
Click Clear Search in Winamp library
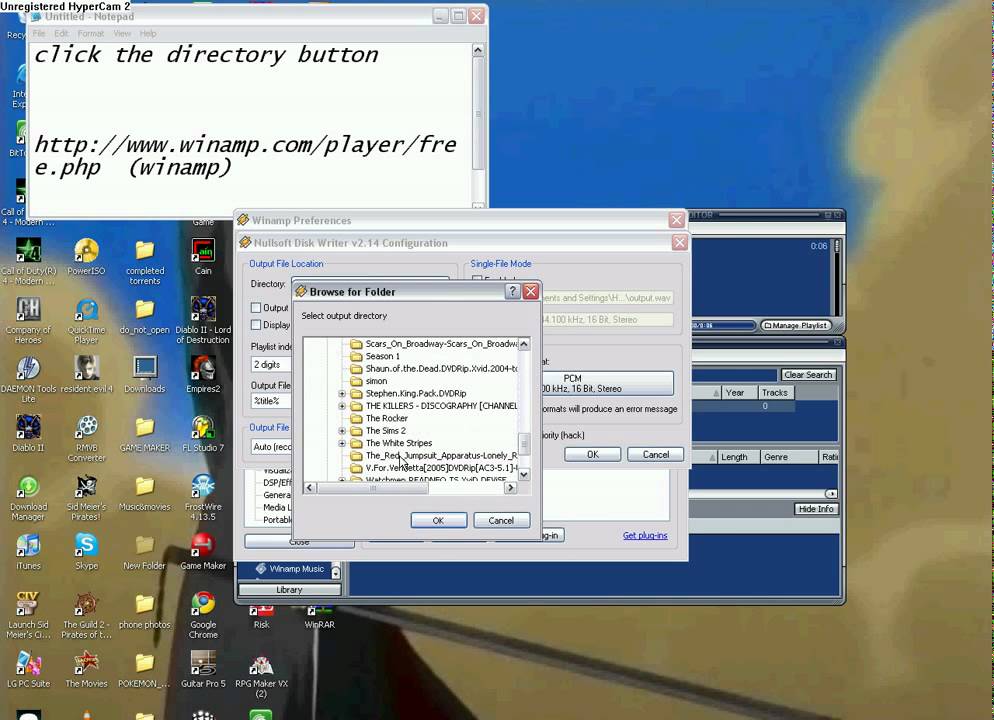(x=808, y=375)
